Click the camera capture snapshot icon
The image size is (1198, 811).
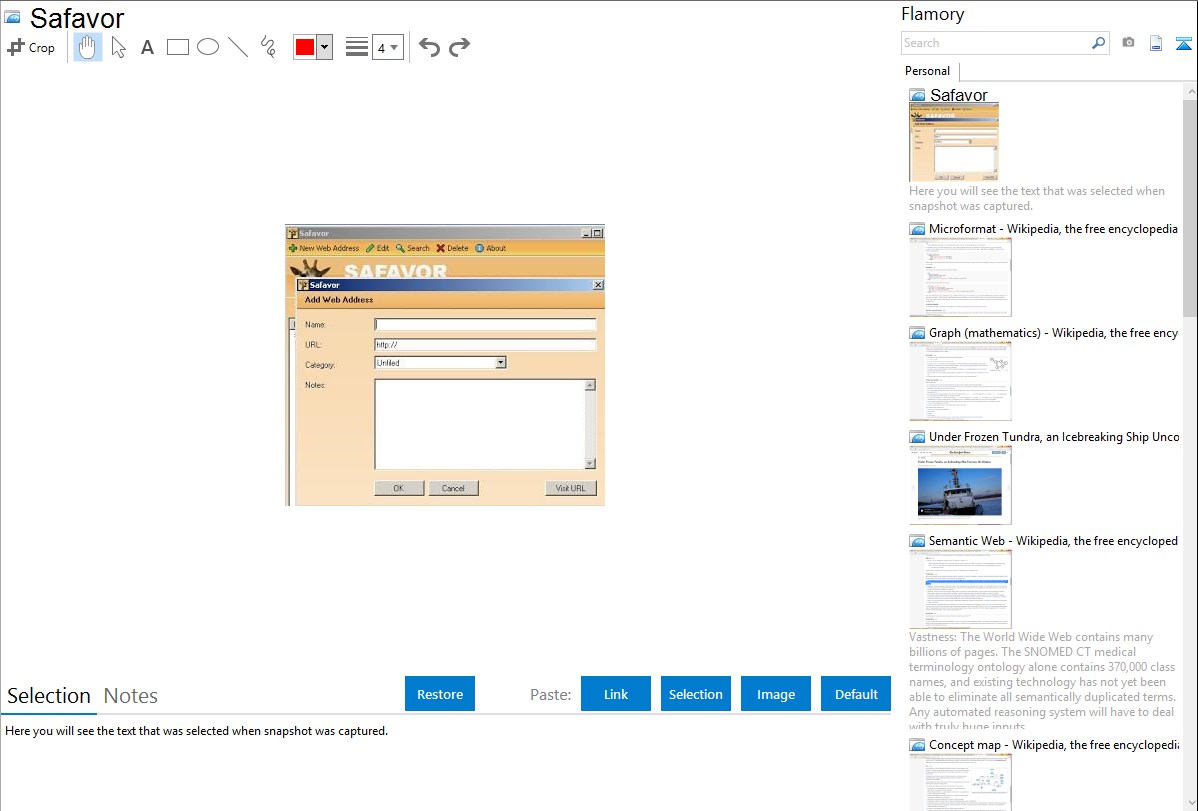click(1128, 43)
